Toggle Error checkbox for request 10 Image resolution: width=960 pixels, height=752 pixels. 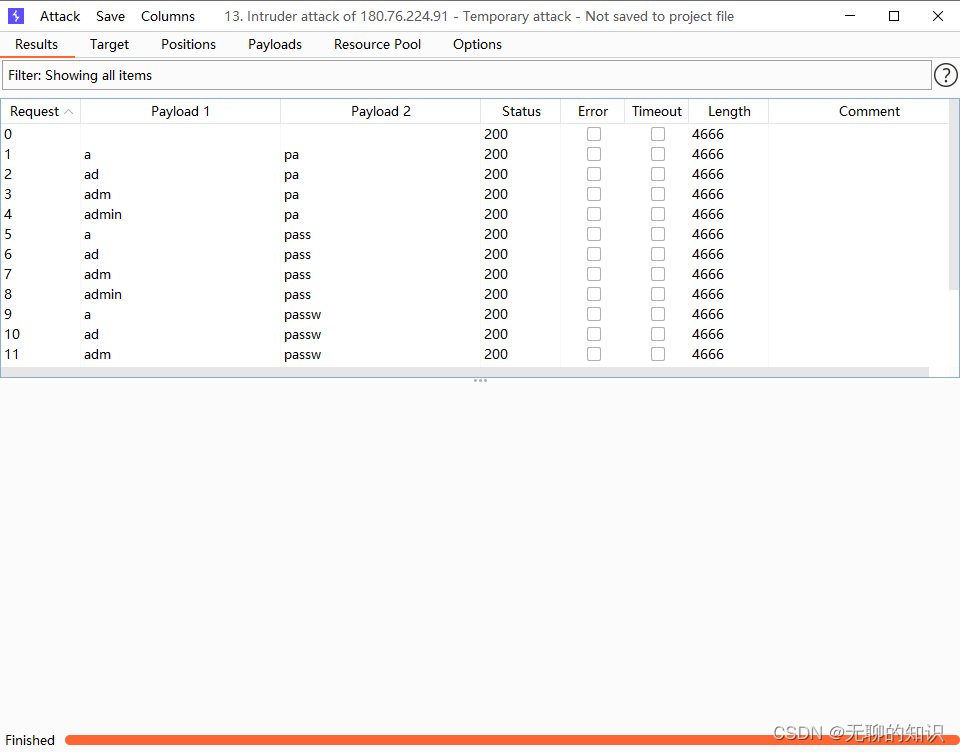tap(594, 334)
